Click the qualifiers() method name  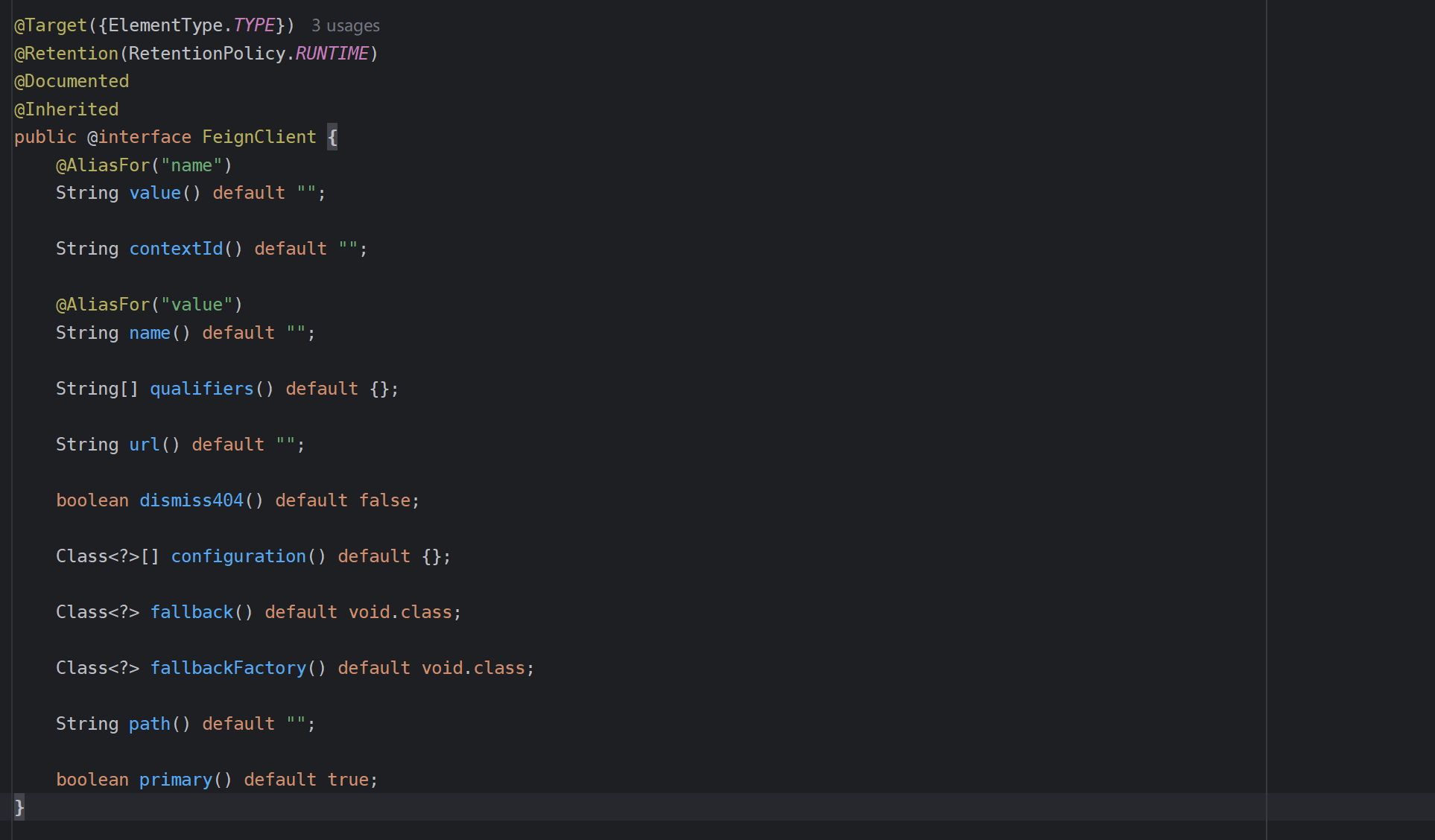tap(202, 389)
